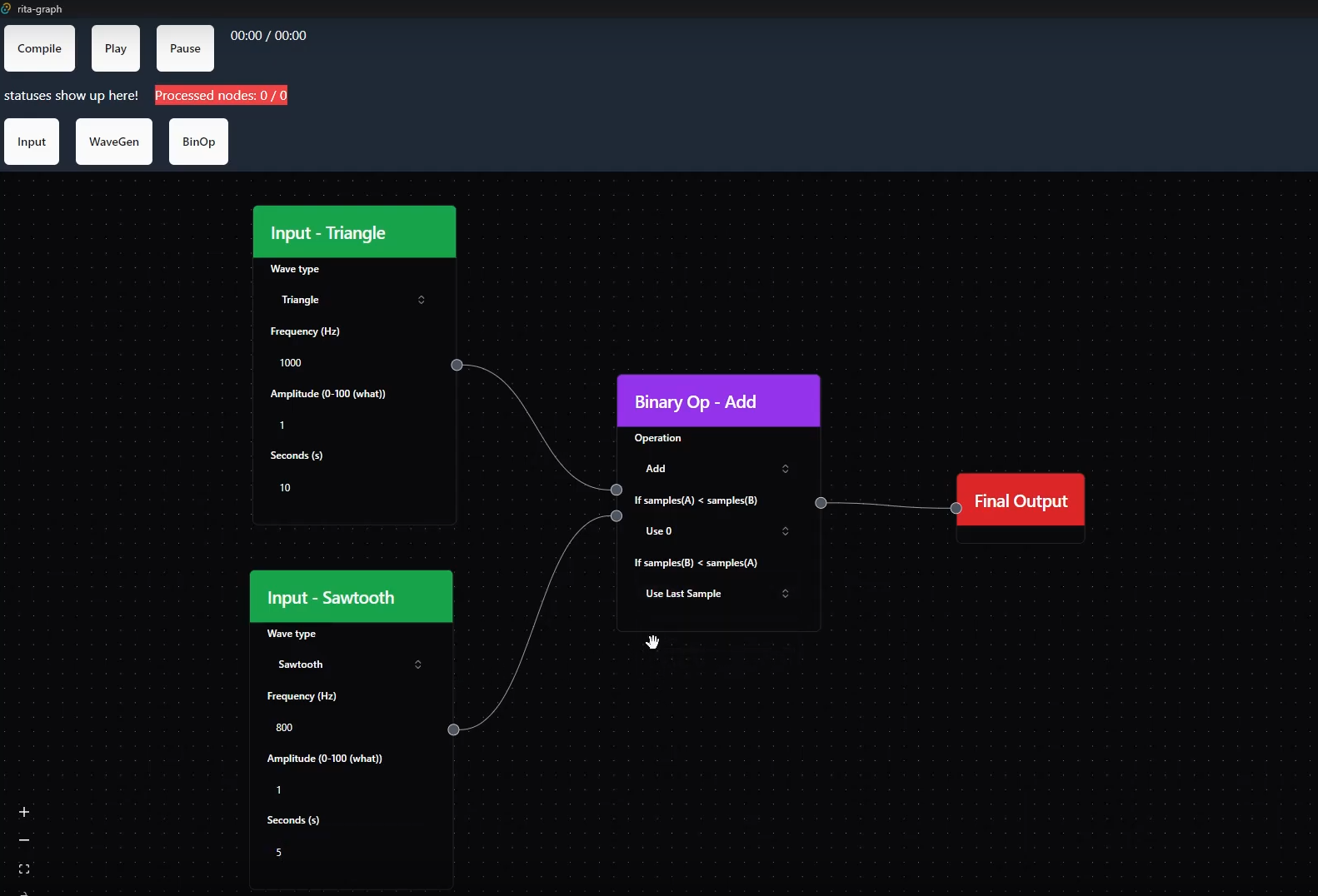
Task: Click the zoom out minus icon
Action: pos(24,840)
